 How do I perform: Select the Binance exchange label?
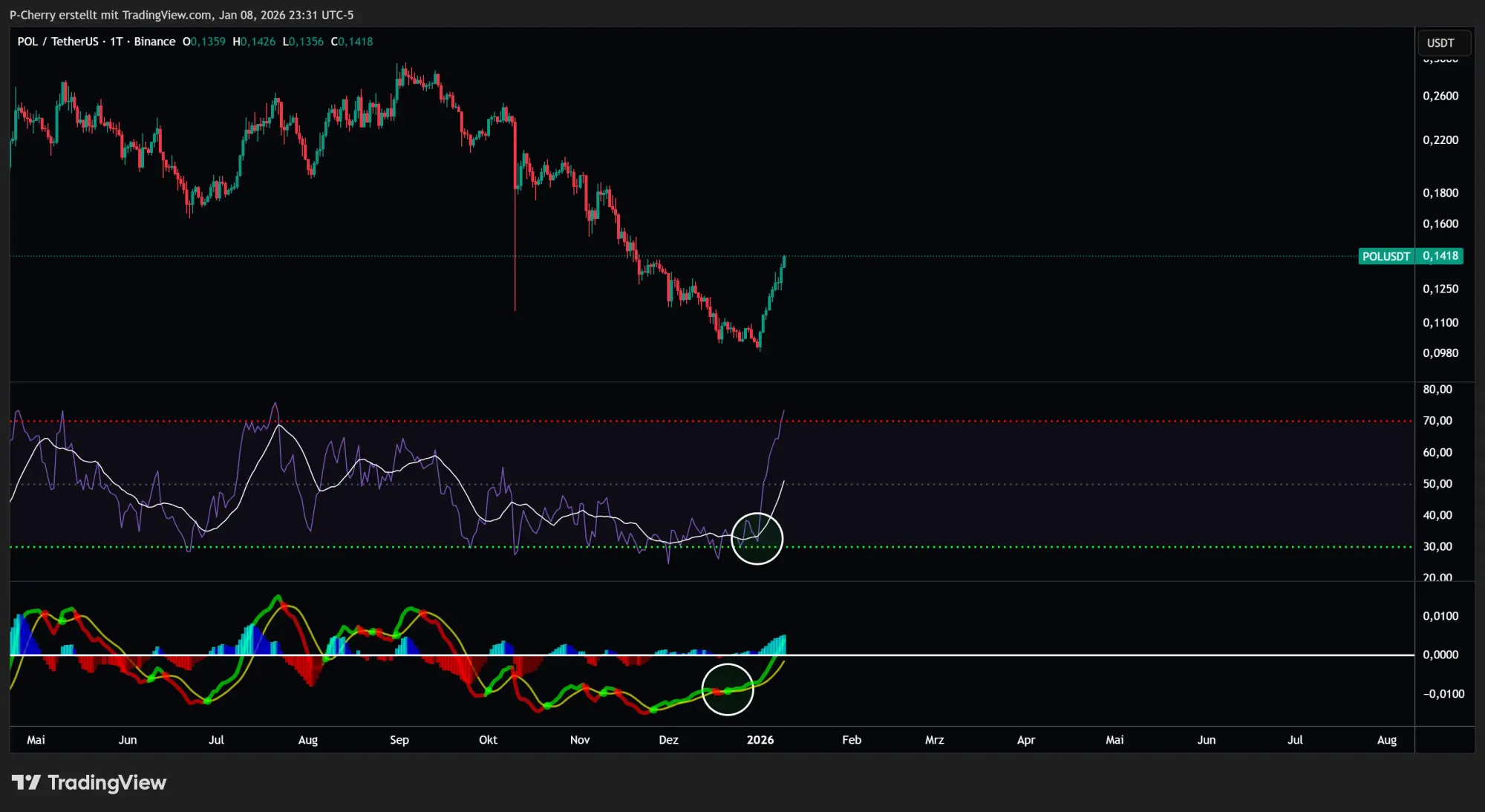click(x=154, y=42)
